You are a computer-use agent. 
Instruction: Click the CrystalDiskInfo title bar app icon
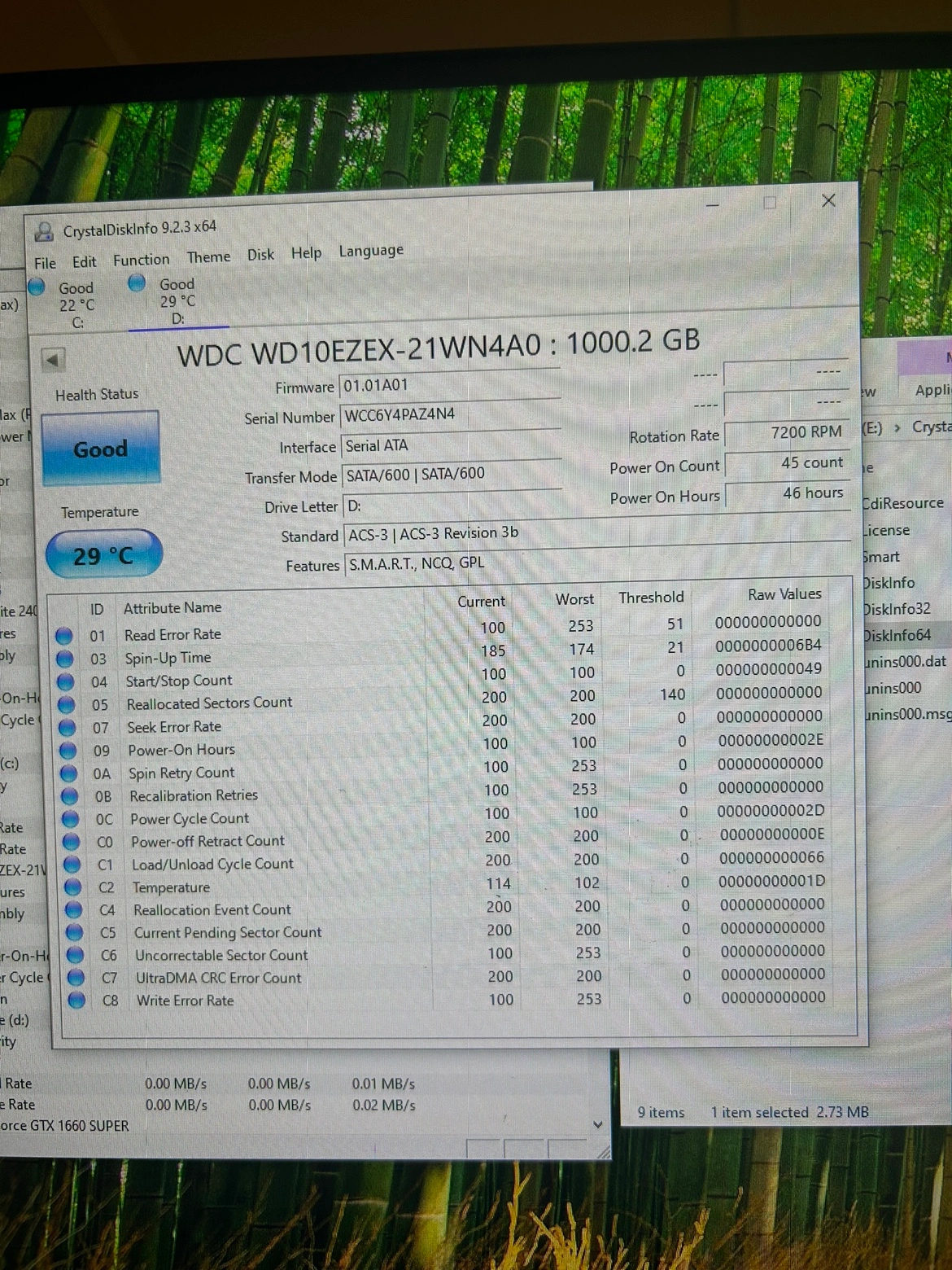44,232
